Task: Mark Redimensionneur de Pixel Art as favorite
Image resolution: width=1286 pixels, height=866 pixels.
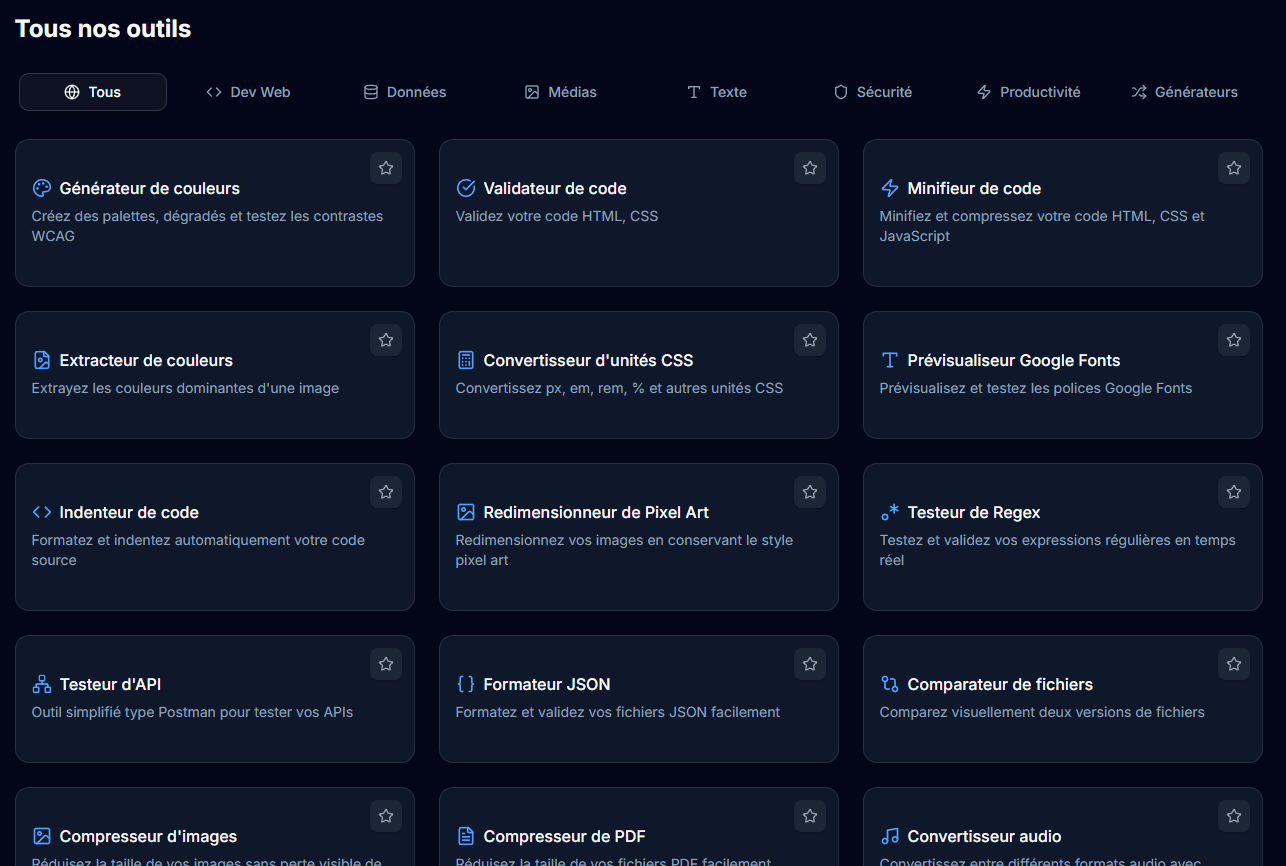Action: click(x=810, y=492)
